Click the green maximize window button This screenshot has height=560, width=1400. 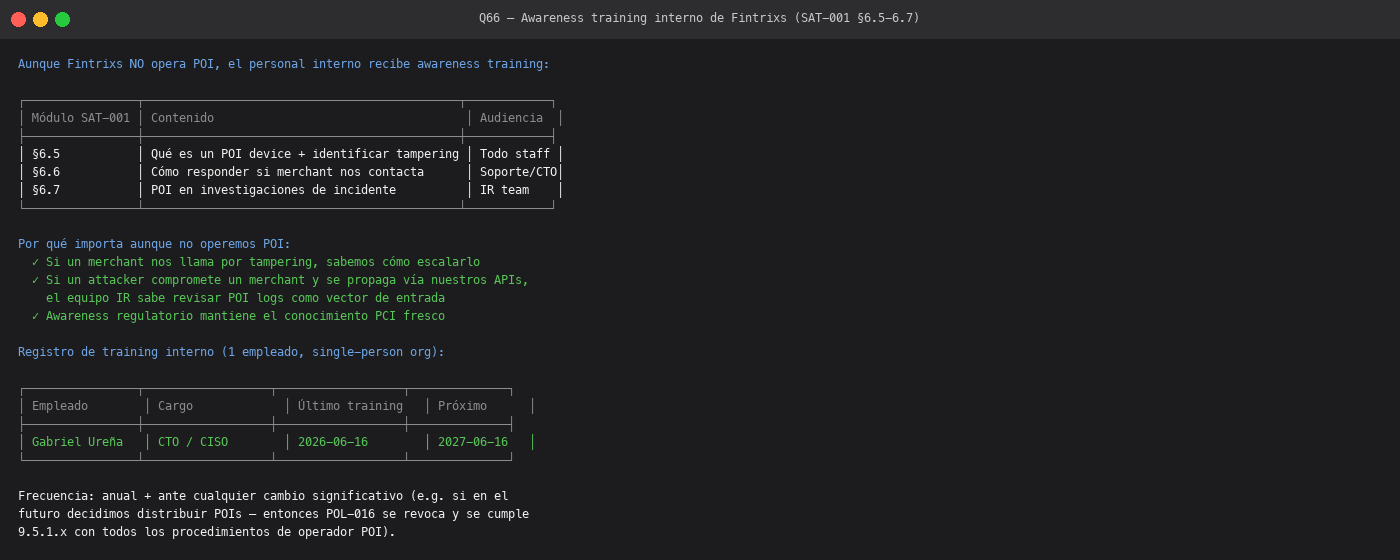click(x=62, y=19)
